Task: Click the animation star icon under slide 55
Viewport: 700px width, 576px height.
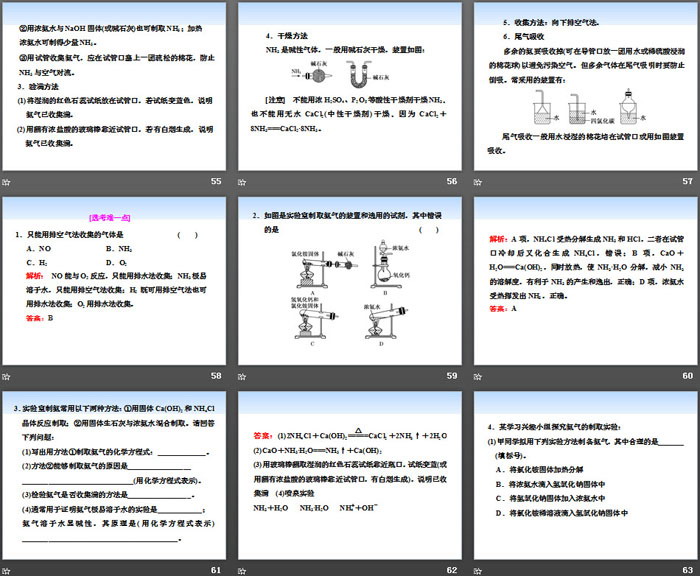Action: point(6,182)
